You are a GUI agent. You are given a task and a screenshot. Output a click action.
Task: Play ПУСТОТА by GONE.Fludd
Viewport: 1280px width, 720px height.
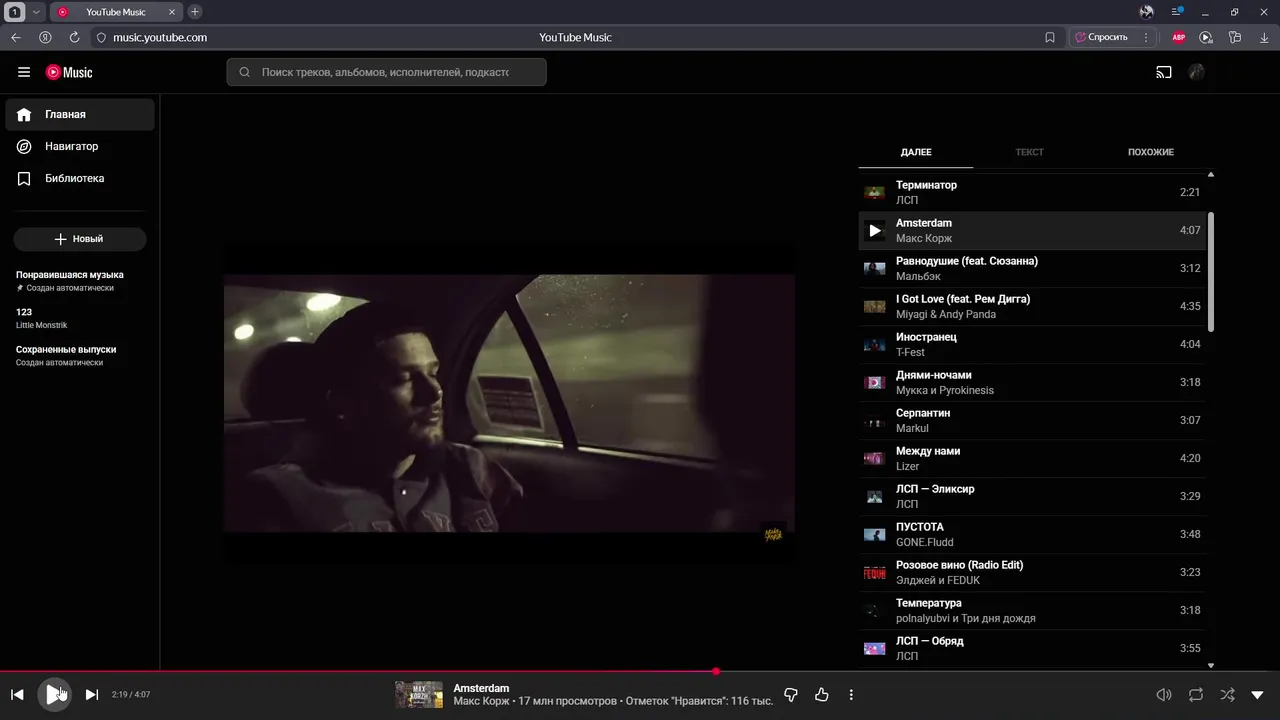pyautogui.click(x=1033, y=534)
